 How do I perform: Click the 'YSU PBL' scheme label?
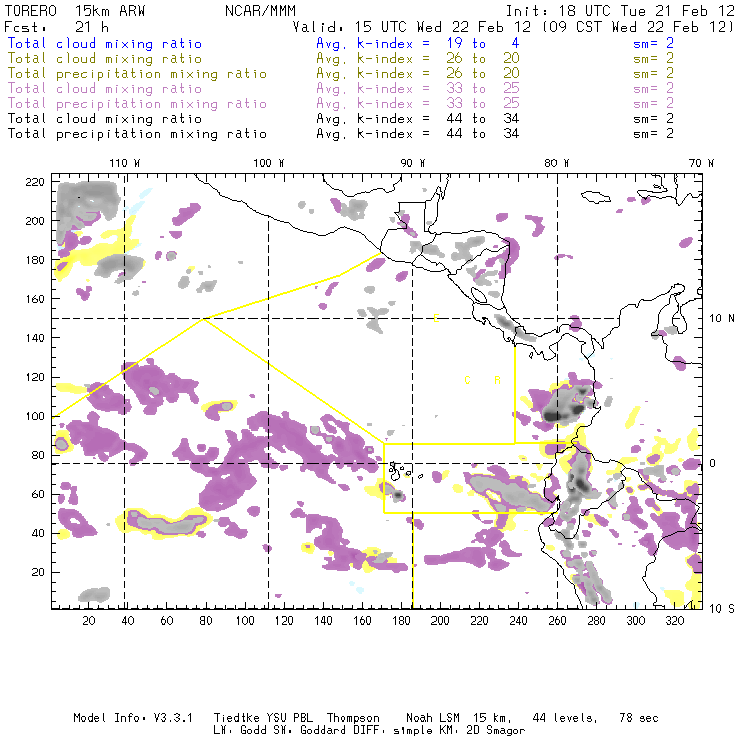(289, 718)
